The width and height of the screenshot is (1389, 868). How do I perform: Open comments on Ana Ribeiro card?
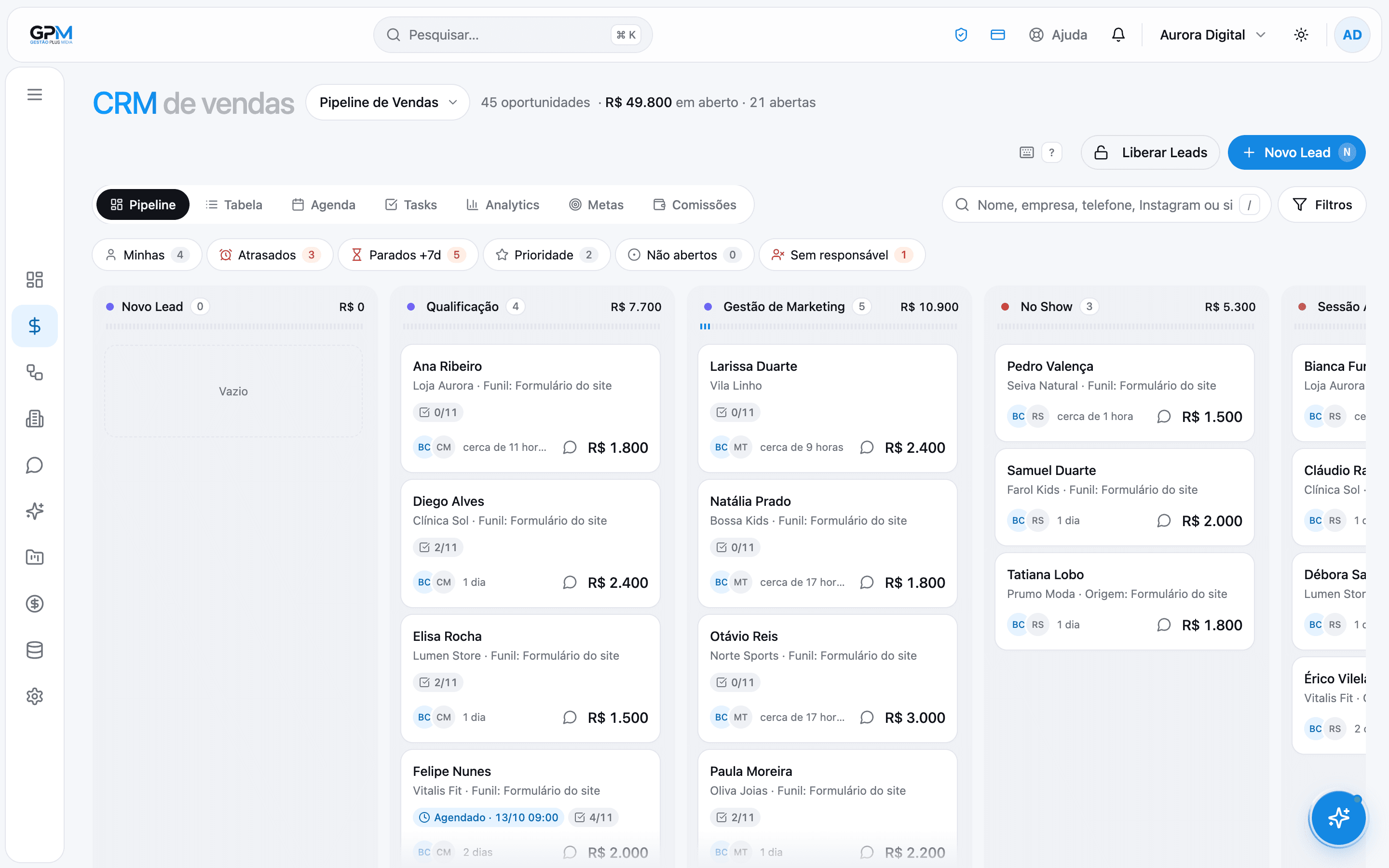(570, 447)
